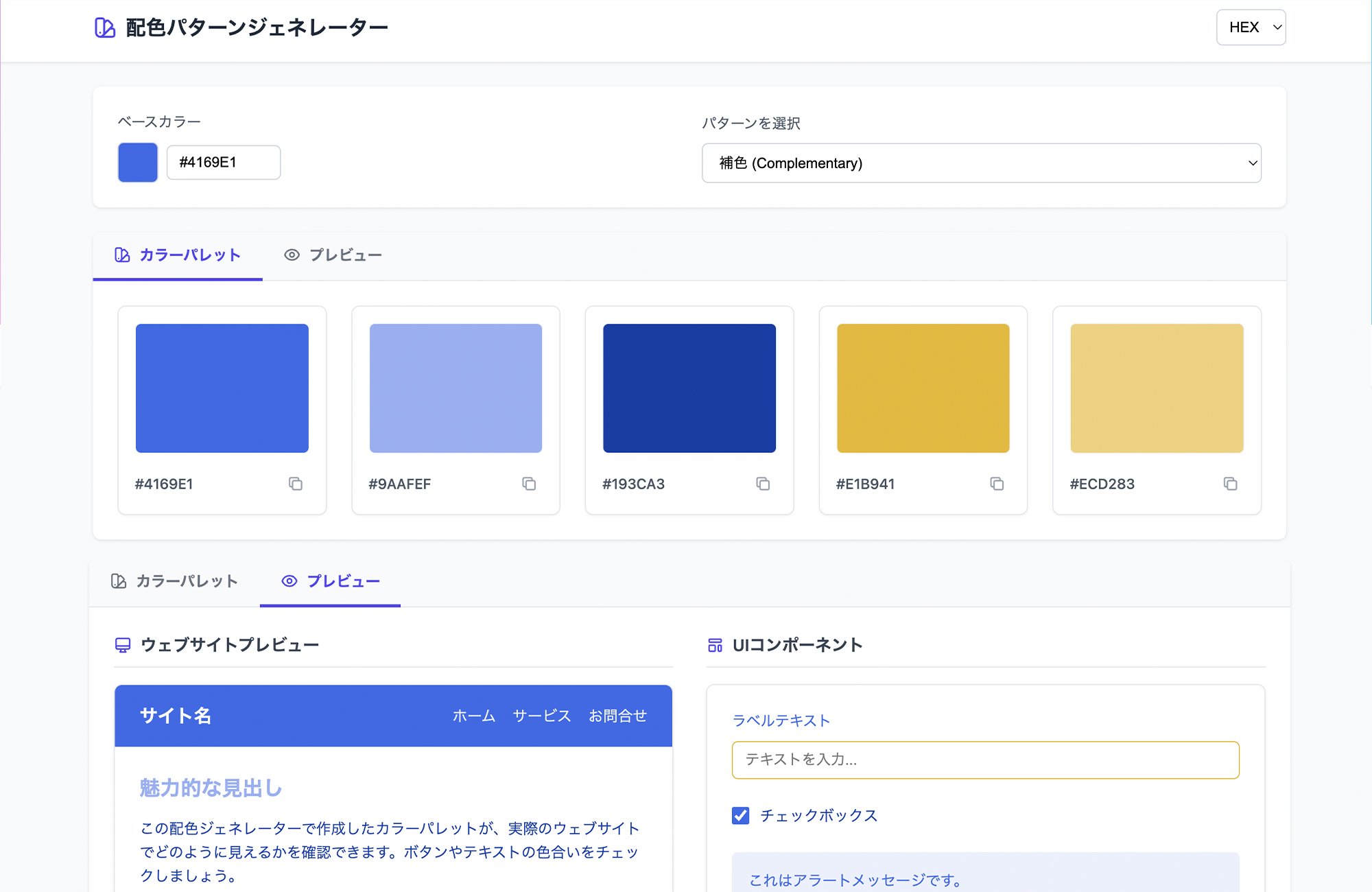Select the lower プレビュー tab
The height and width of the screenshot is (892, 1372).
(331, 581)
